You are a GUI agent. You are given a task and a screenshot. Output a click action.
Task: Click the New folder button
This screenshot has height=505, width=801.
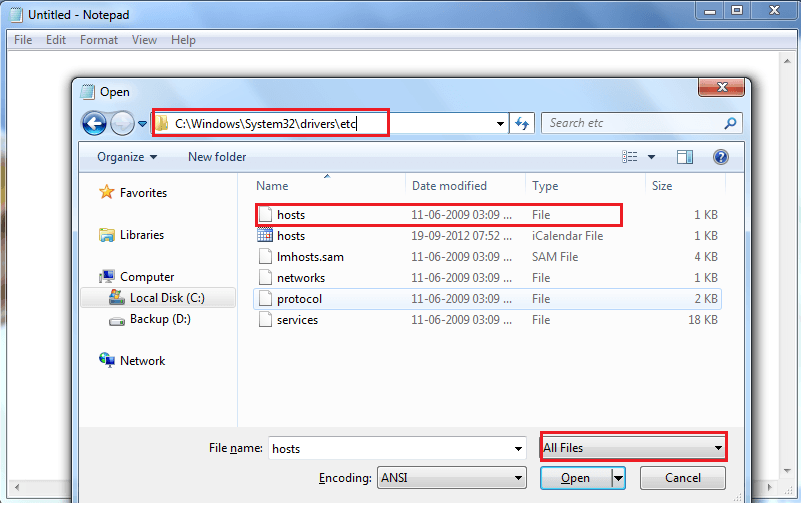[x=217, y=157]
